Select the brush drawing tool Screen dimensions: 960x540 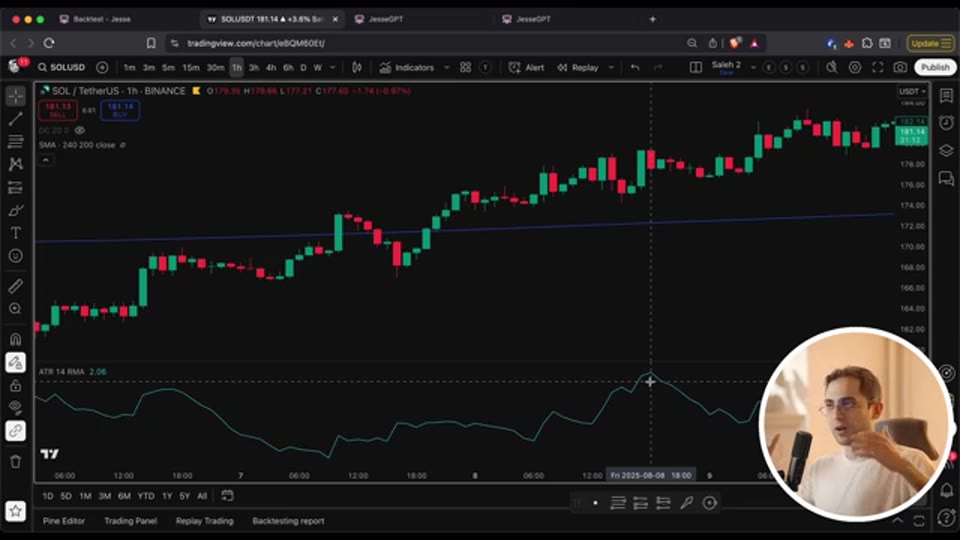[x=15, y=210]
